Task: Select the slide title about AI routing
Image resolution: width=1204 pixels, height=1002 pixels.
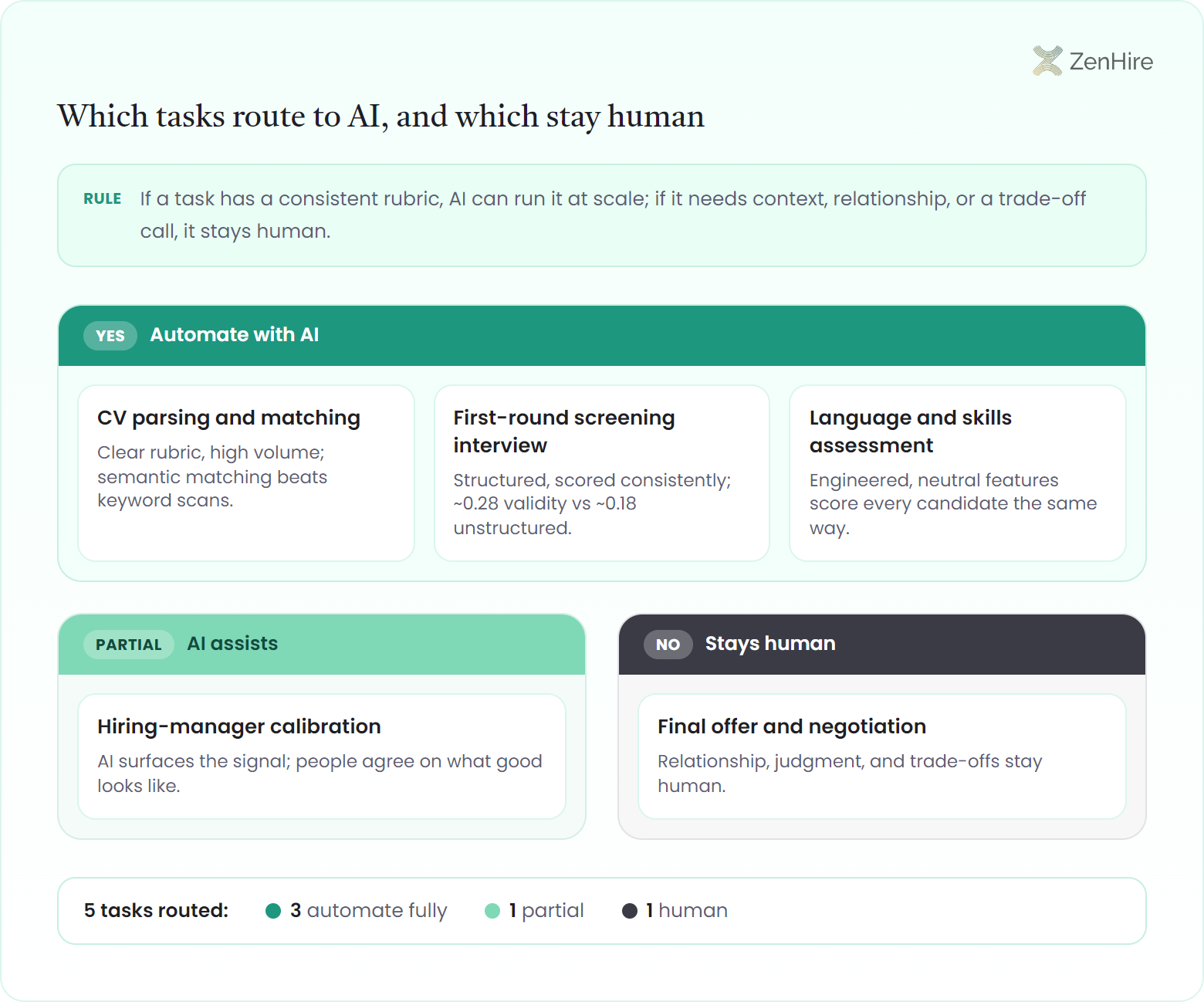Action: pos(380,117)
